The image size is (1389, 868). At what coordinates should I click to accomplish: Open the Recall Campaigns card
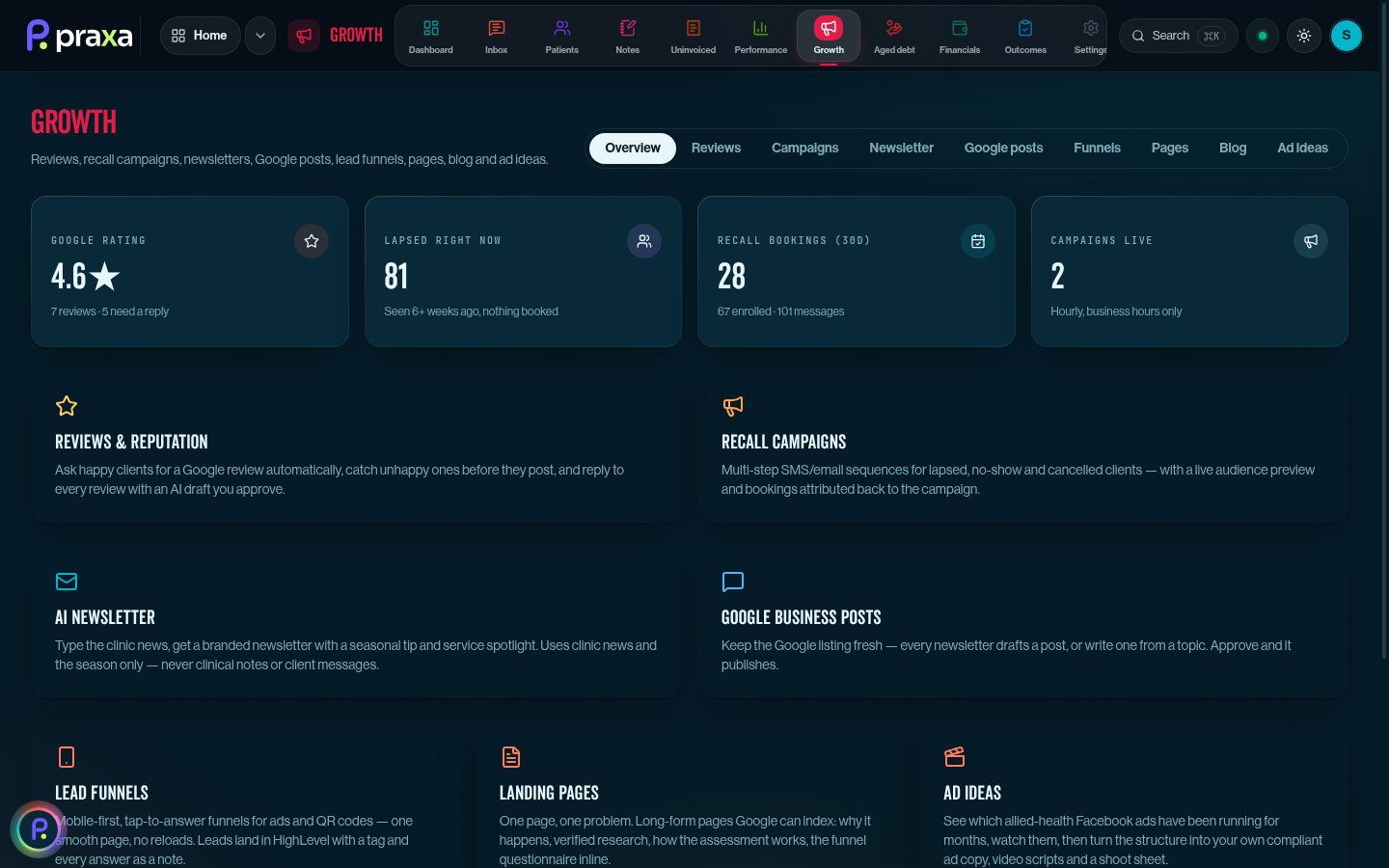pos(1022,447)
